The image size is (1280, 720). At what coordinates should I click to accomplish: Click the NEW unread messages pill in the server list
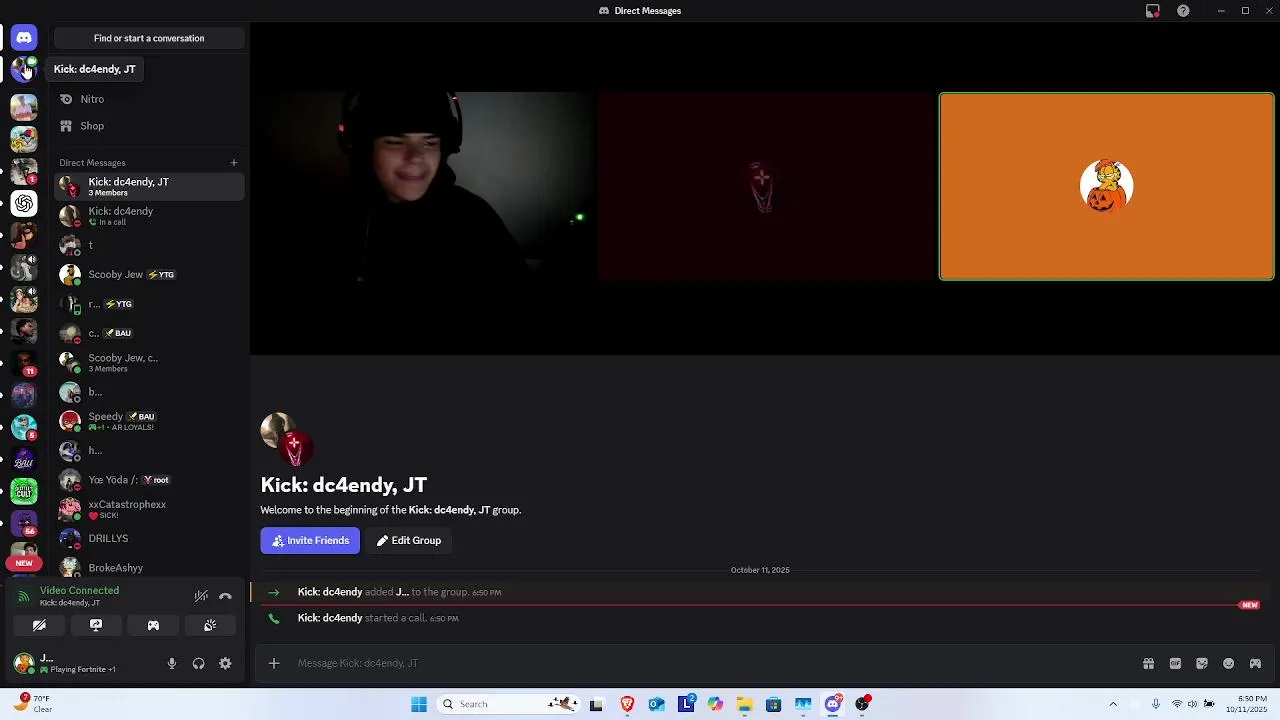click(x=24, y=563)
